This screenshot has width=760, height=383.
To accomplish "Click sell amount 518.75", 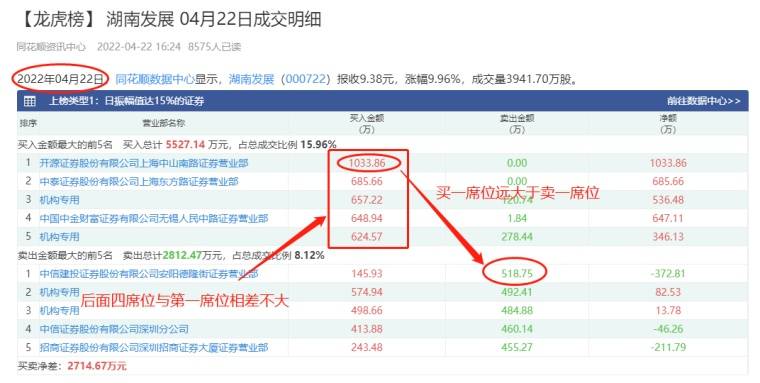I will tap(517, 274).
